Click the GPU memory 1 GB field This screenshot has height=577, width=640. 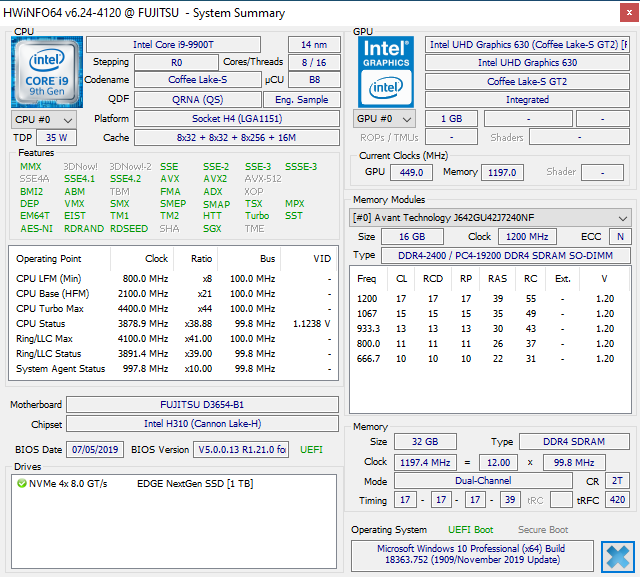pos(451,119)
